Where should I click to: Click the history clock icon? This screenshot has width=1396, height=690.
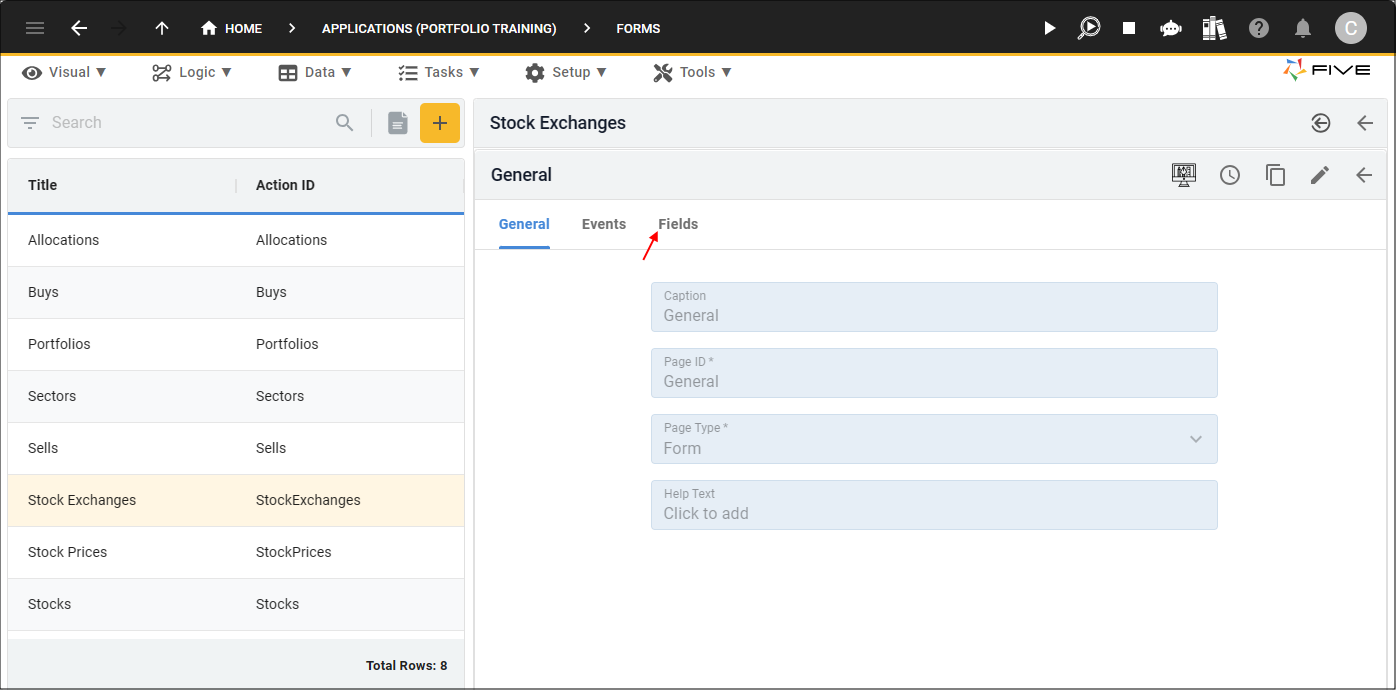click(x=1230, y=175)
